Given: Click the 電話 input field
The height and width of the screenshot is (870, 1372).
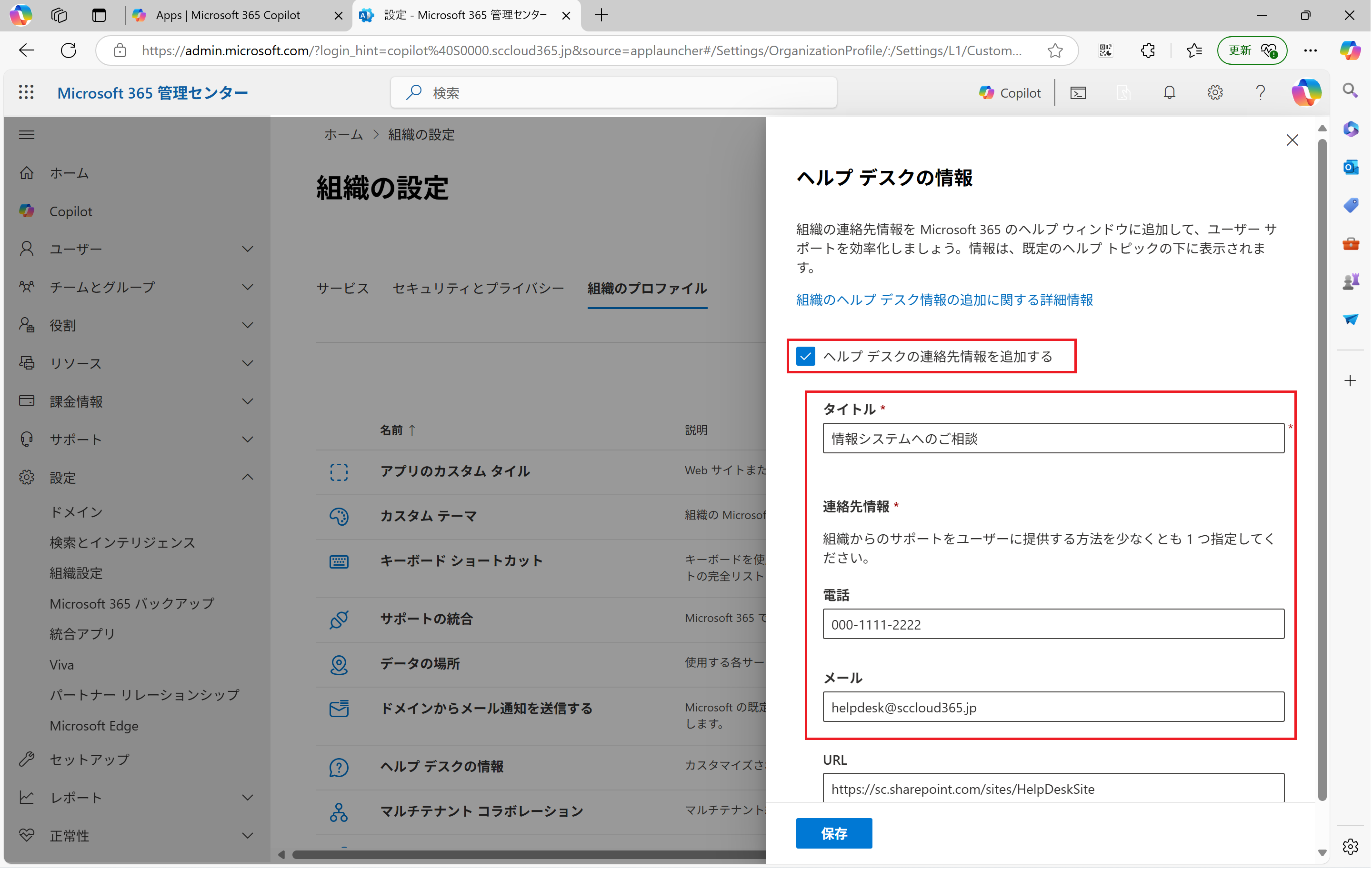Looking at the screenshot, I should point(1053,624).
